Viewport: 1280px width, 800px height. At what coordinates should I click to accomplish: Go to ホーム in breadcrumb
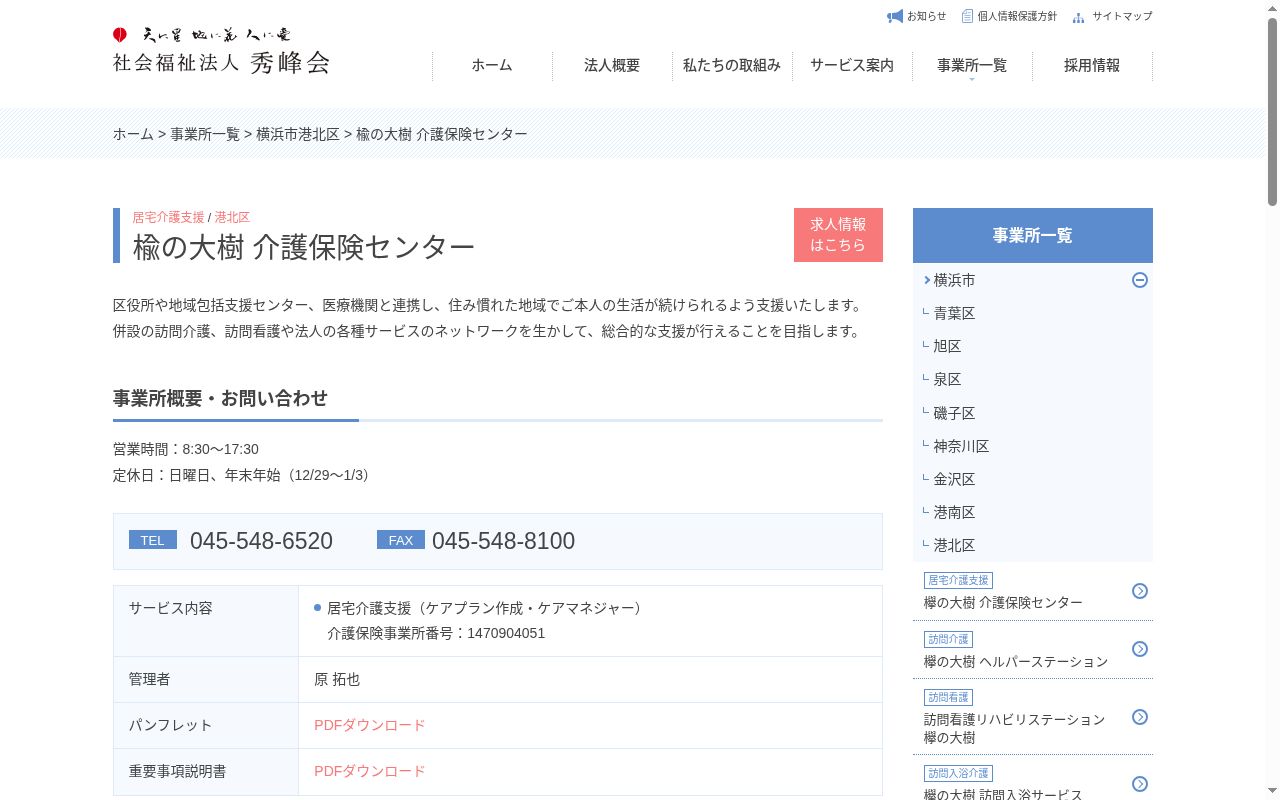(x=133, y=134)
